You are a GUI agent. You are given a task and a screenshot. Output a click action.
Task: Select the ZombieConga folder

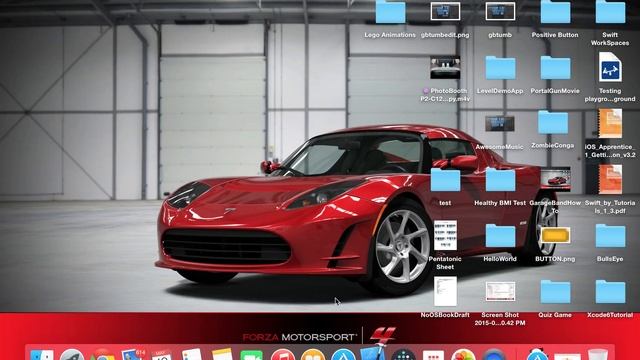553,122
